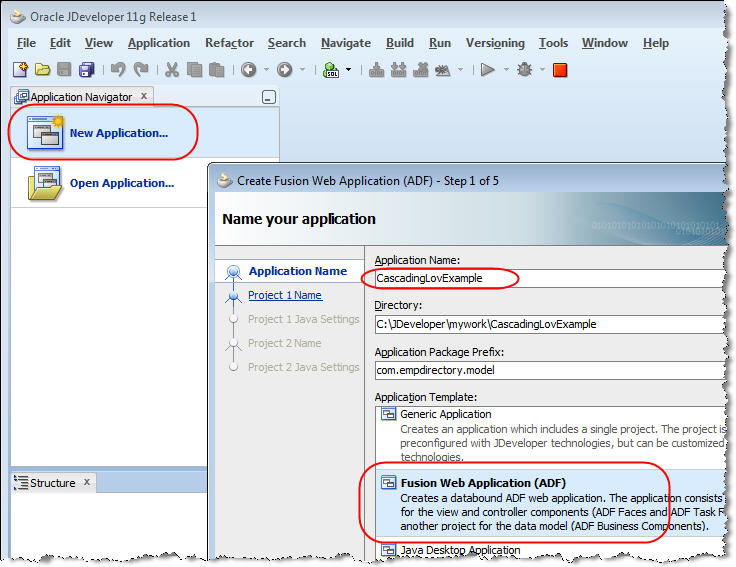Switch to the Structure tab
This screenshot has height=567, width=736.
point(52,483)
